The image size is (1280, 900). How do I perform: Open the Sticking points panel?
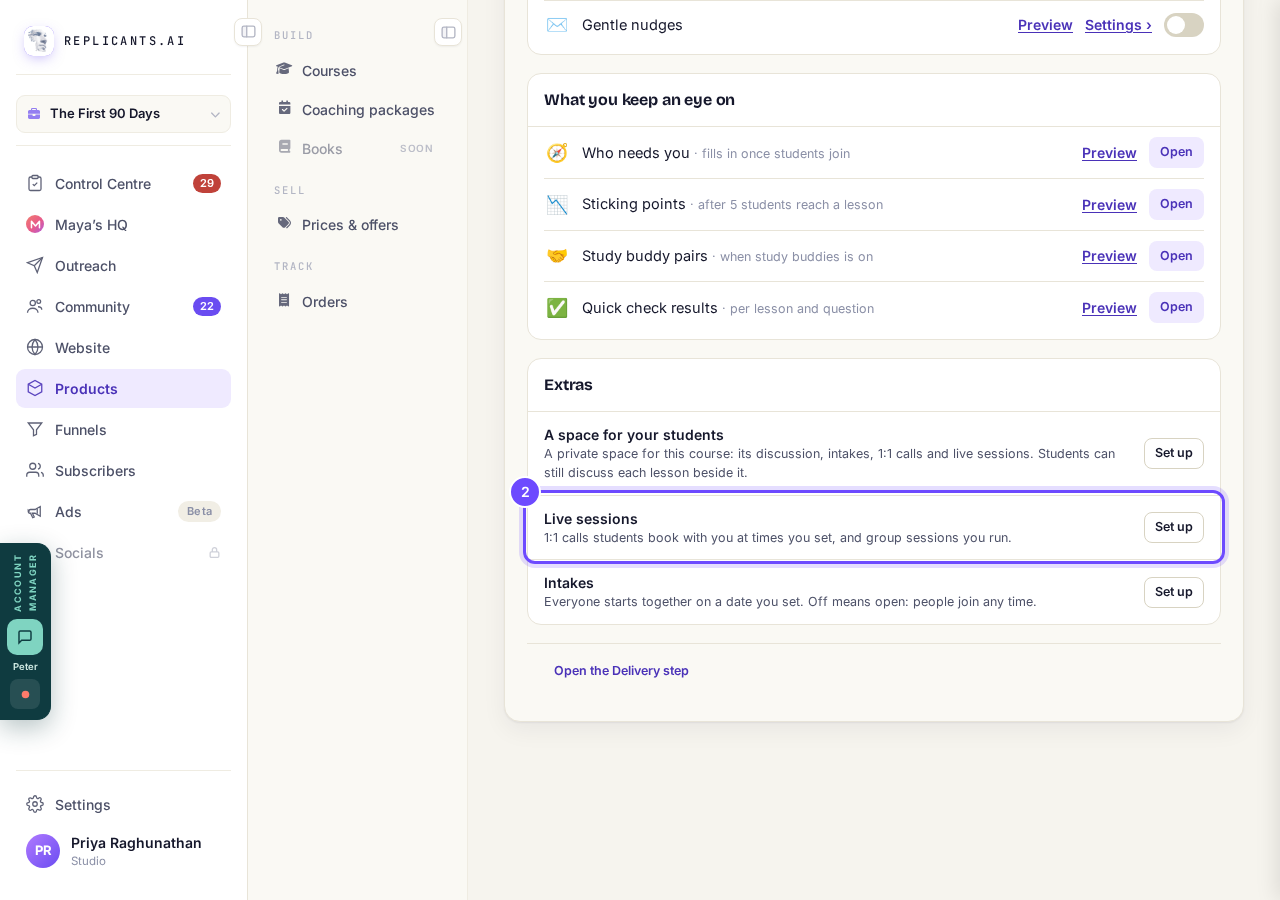[x=1176, y=204]
